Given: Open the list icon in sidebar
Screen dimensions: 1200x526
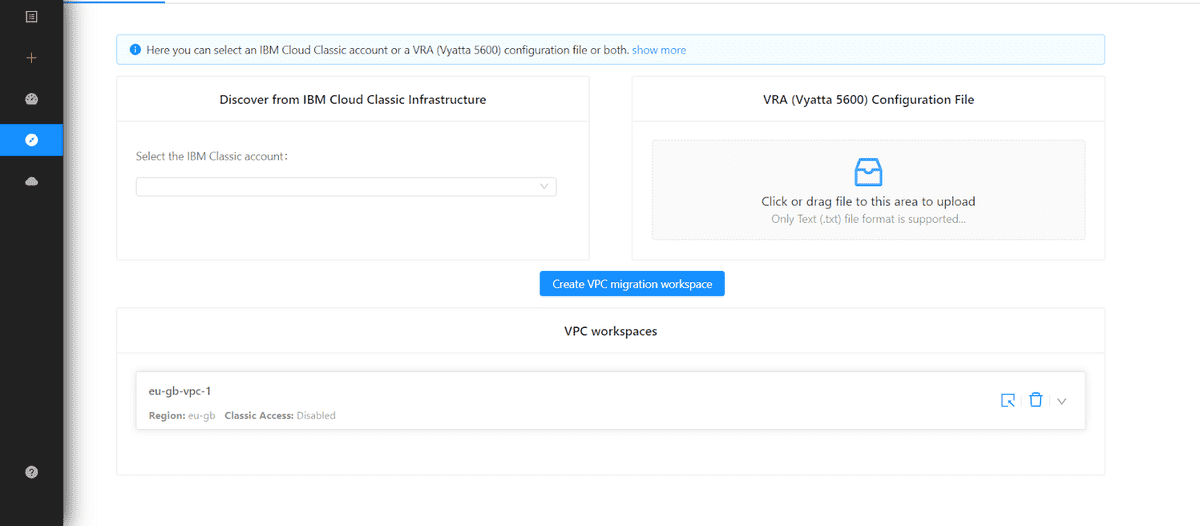Looking at the screenshot, I should (31, 17).
